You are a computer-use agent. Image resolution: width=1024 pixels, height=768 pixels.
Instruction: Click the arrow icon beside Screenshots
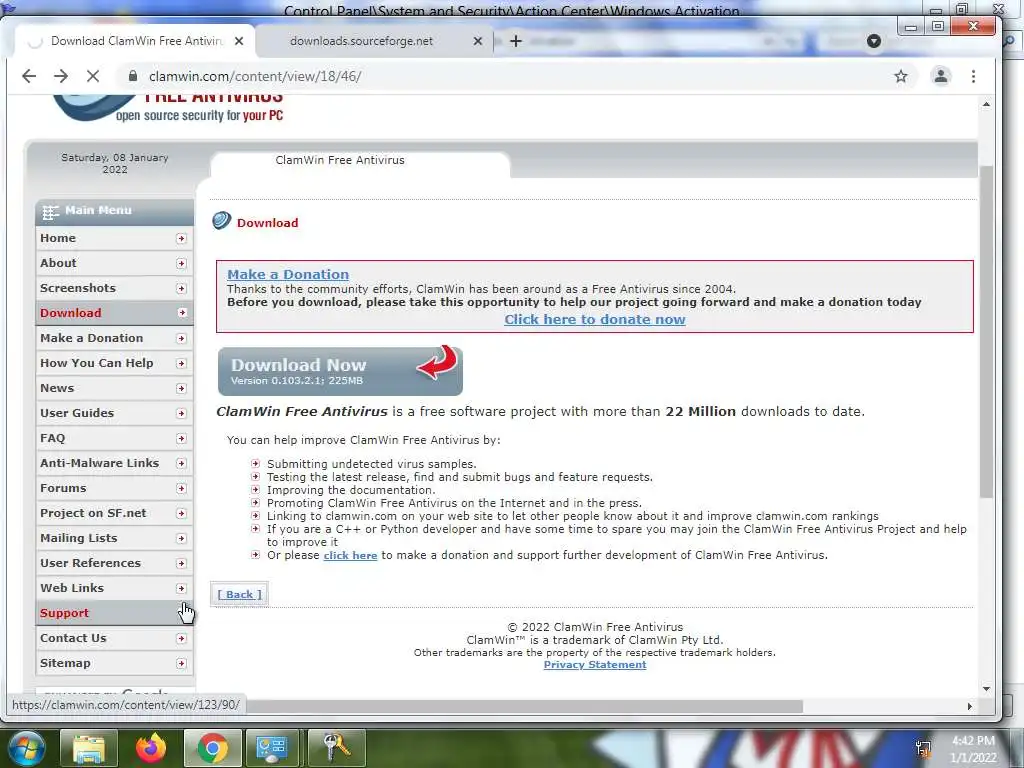tap(182, 288)
